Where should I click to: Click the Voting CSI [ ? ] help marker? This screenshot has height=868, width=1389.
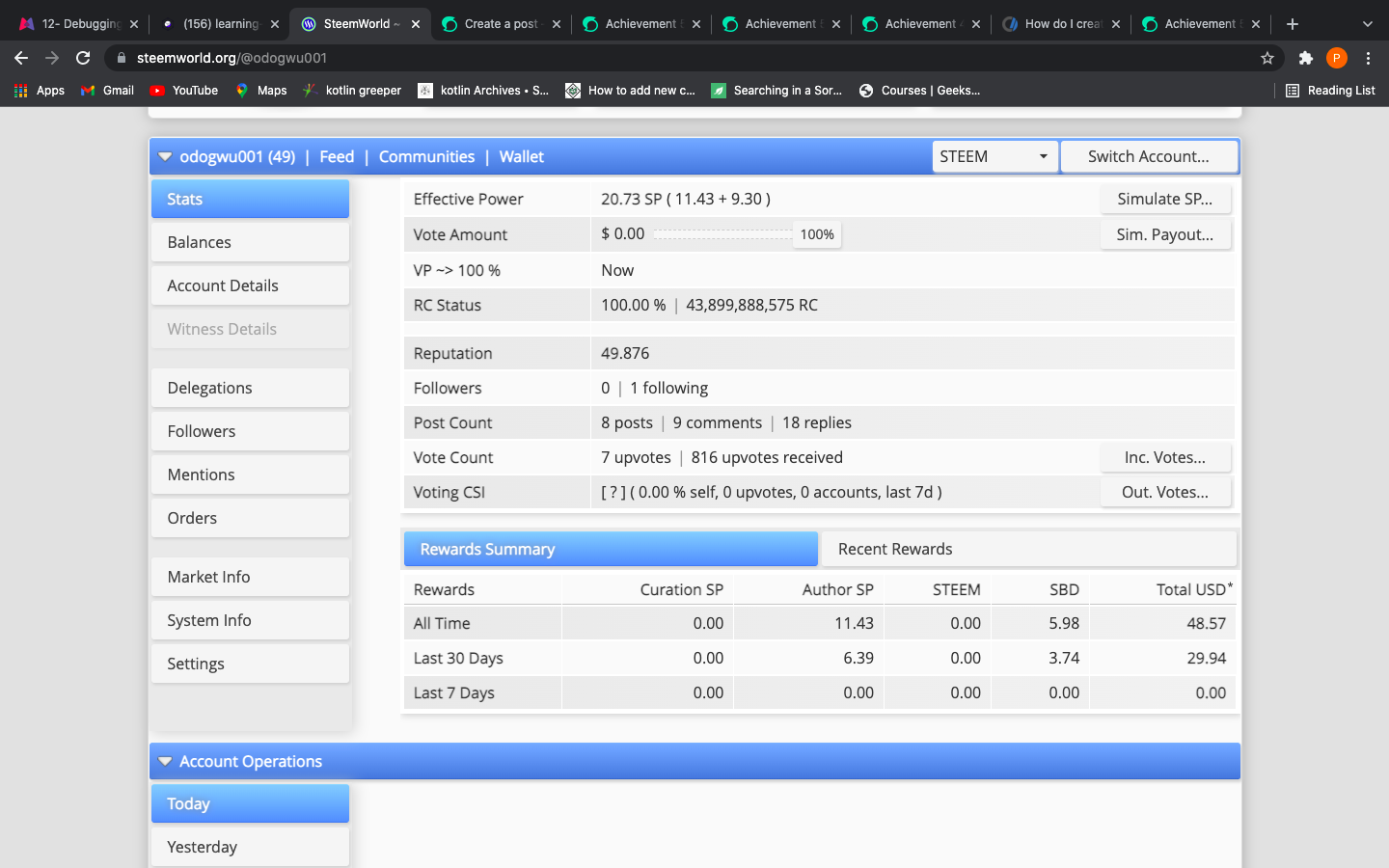613,492
